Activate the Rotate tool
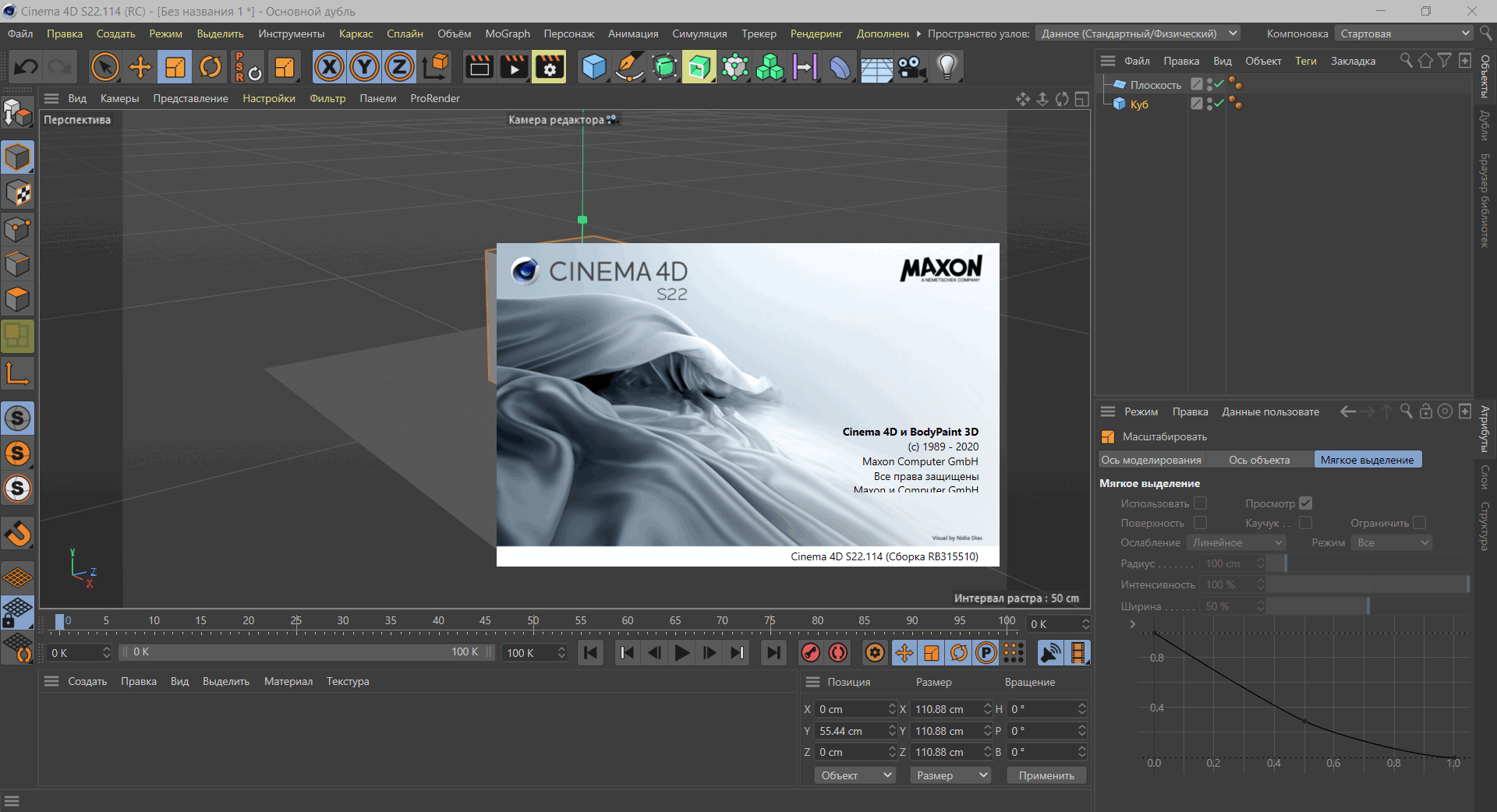 coord(211,67)
